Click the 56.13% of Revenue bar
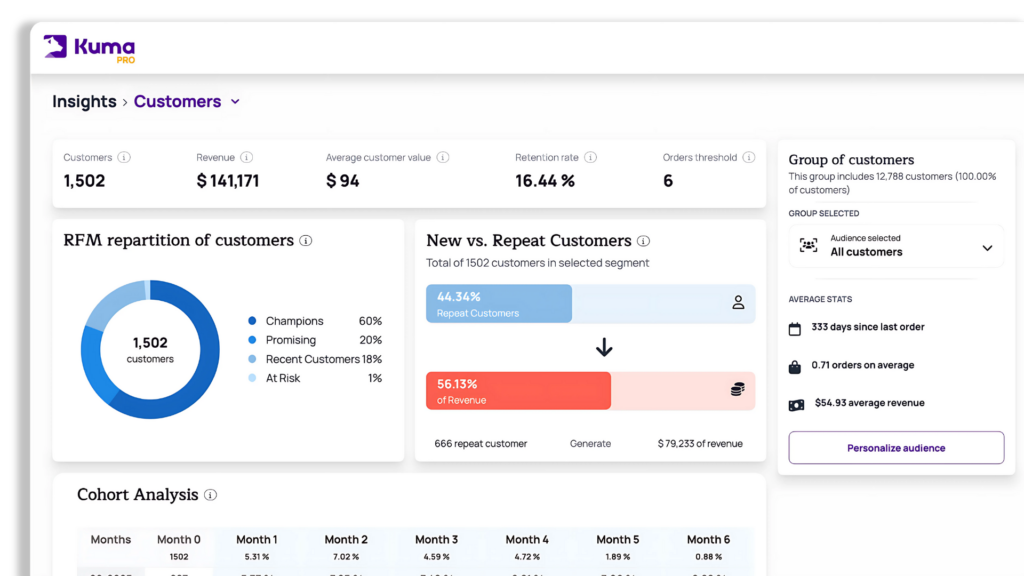Screen dimensions: 1024x576 tap(519, 391)
